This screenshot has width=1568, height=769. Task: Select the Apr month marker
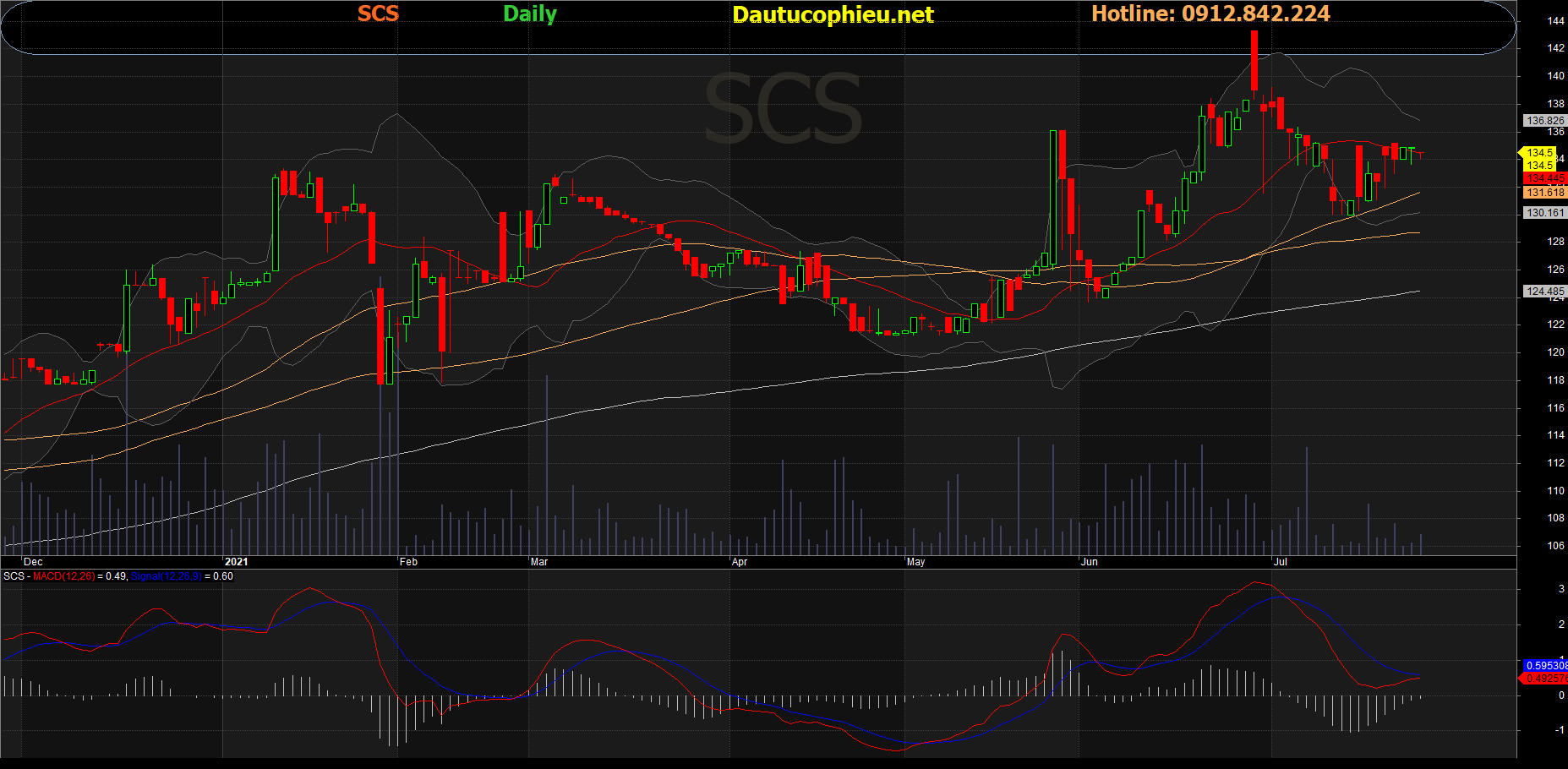[x=740, y=562]
